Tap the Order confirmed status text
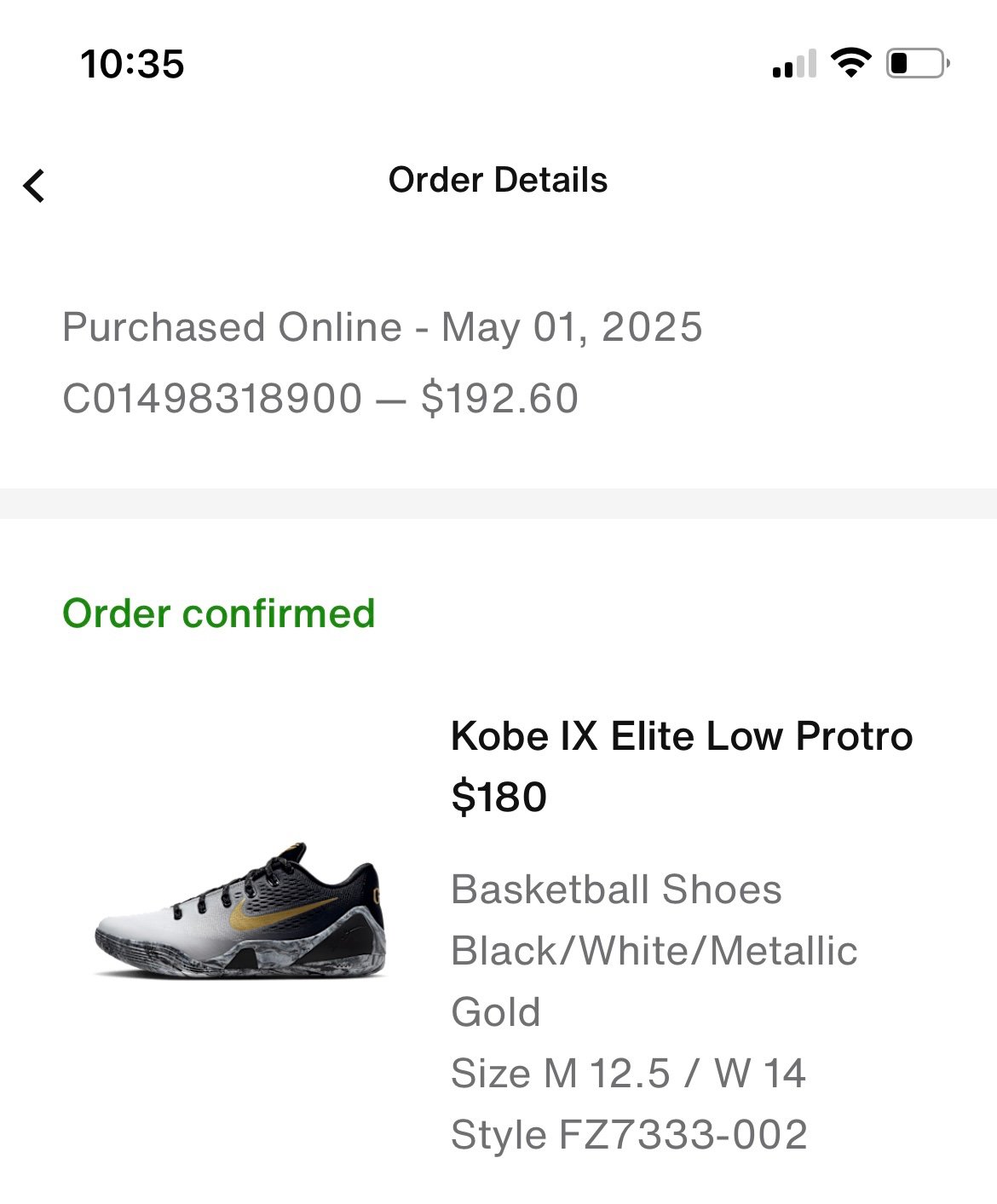This screenshot has width=997, height=1204. click(219, 614)
